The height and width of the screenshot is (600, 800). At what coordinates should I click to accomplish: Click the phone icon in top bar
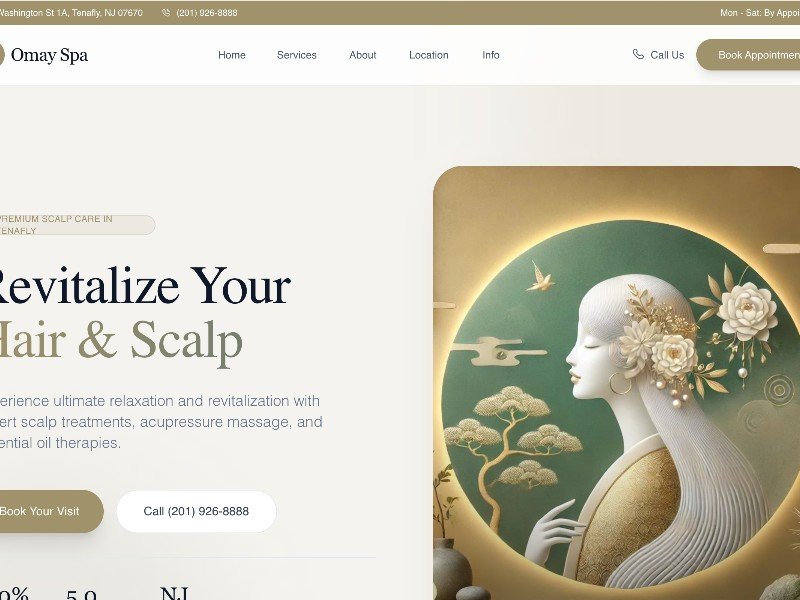coord(166,13)
